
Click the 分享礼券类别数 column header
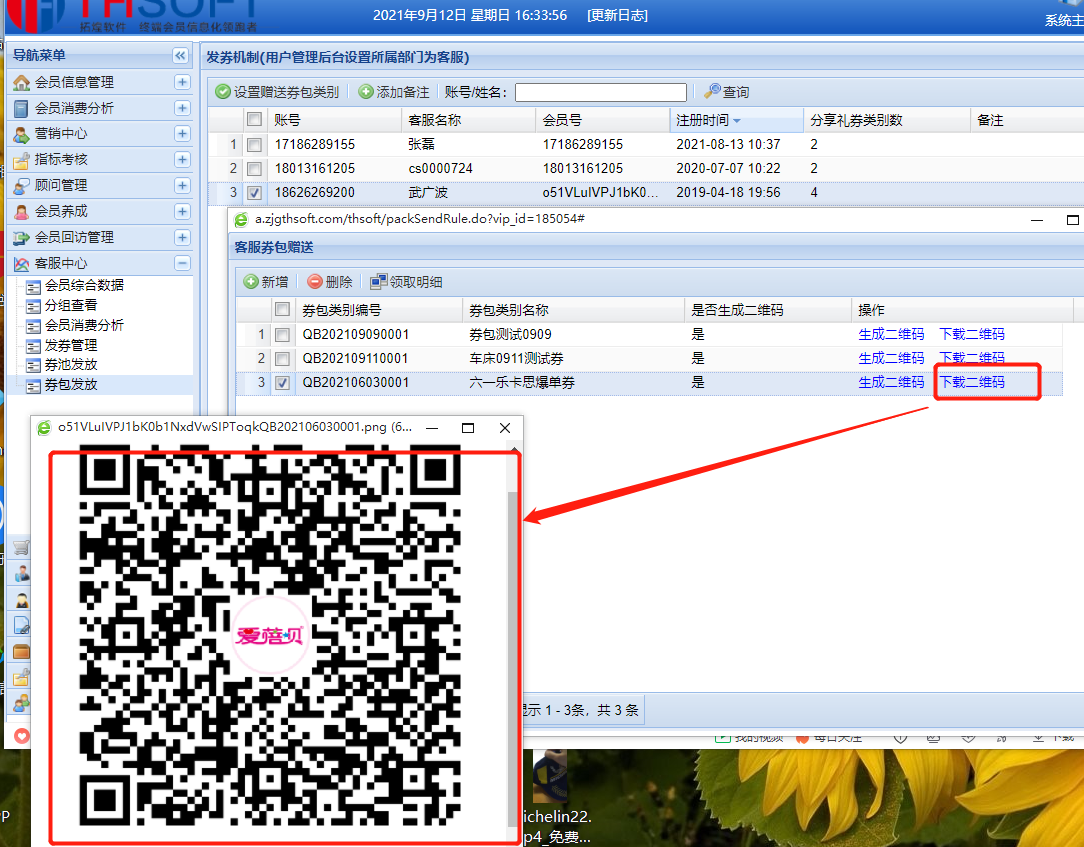[x=887, y=120]
